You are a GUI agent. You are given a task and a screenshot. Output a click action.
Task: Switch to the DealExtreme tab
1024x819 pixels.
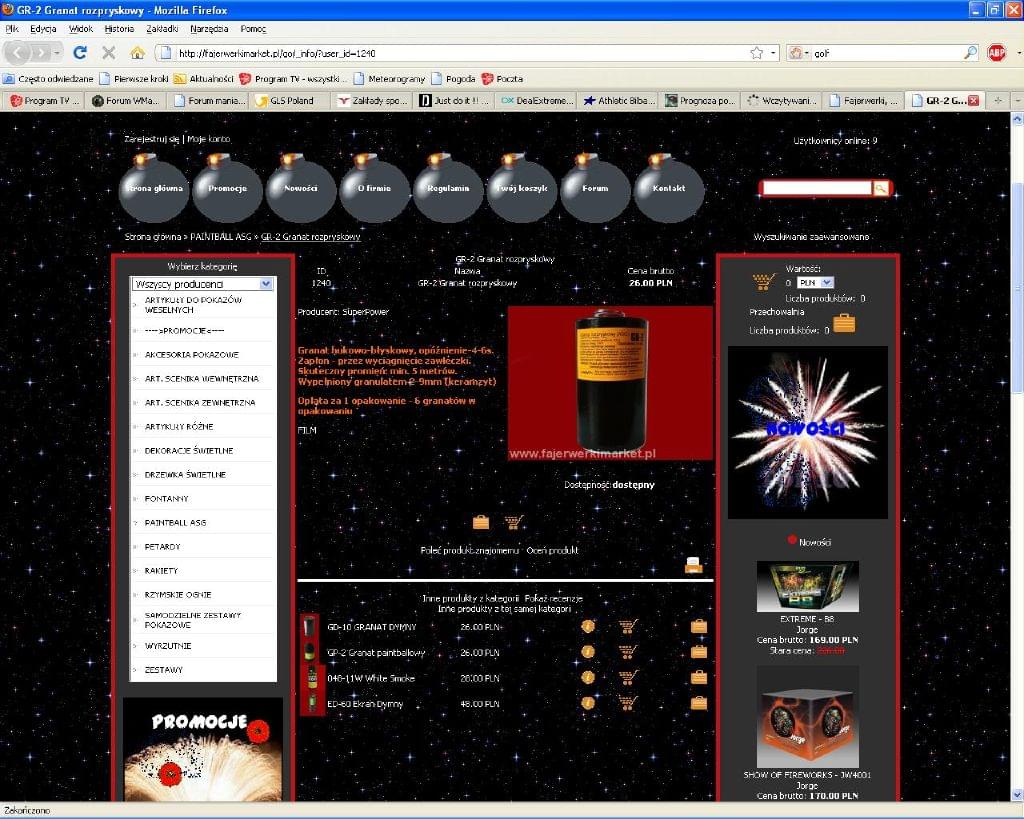[x=537, y=101]
